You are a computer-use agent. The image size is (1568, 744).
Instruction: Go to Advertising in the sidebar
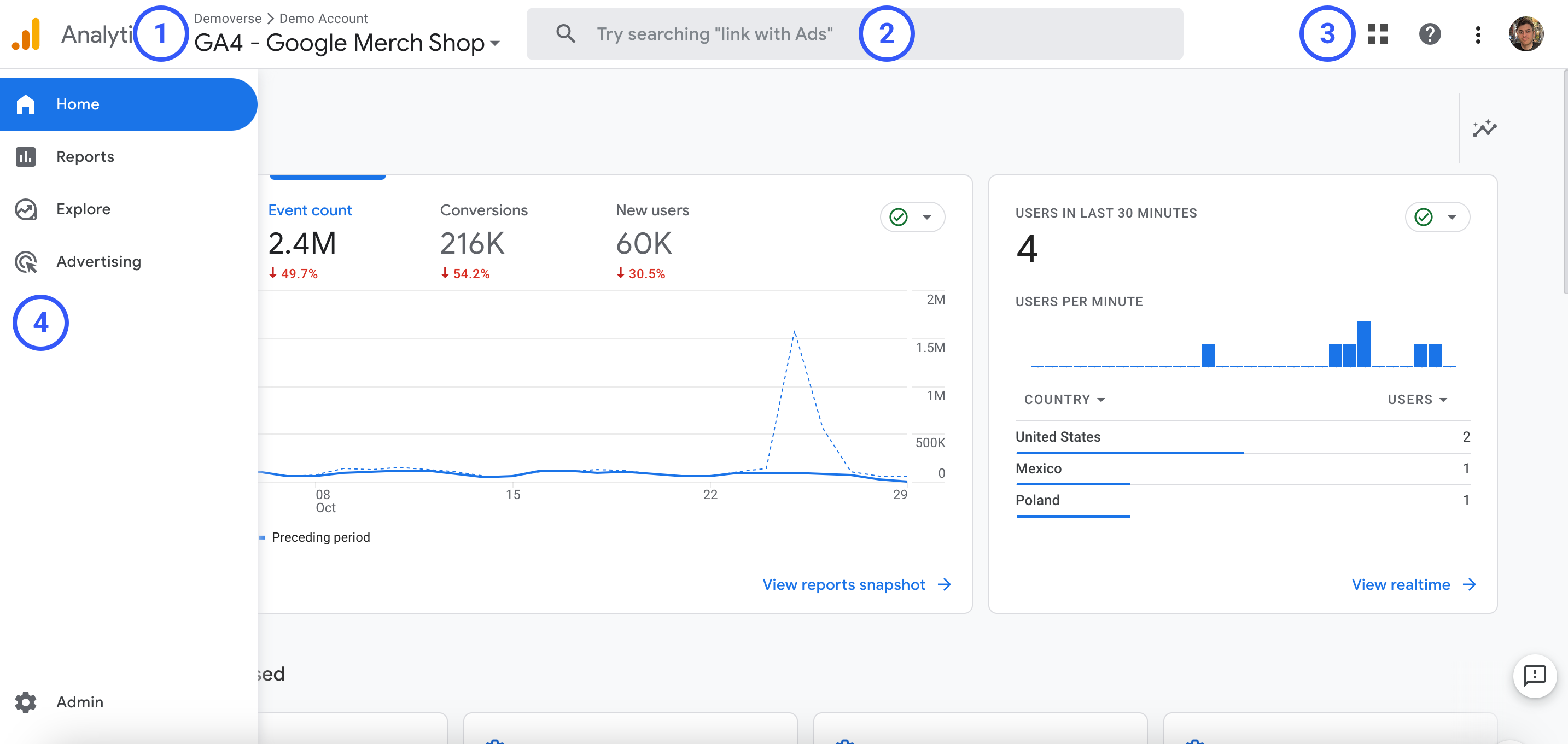coord(98,261)
